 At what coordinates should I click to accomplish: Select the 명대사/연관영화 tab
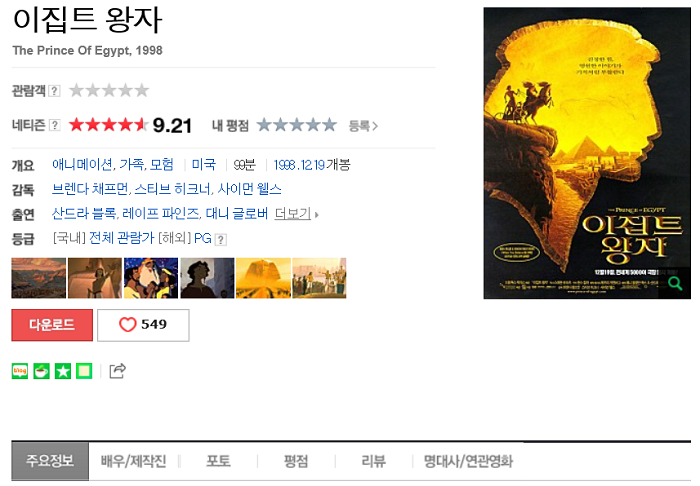click(x=468, y=461)
